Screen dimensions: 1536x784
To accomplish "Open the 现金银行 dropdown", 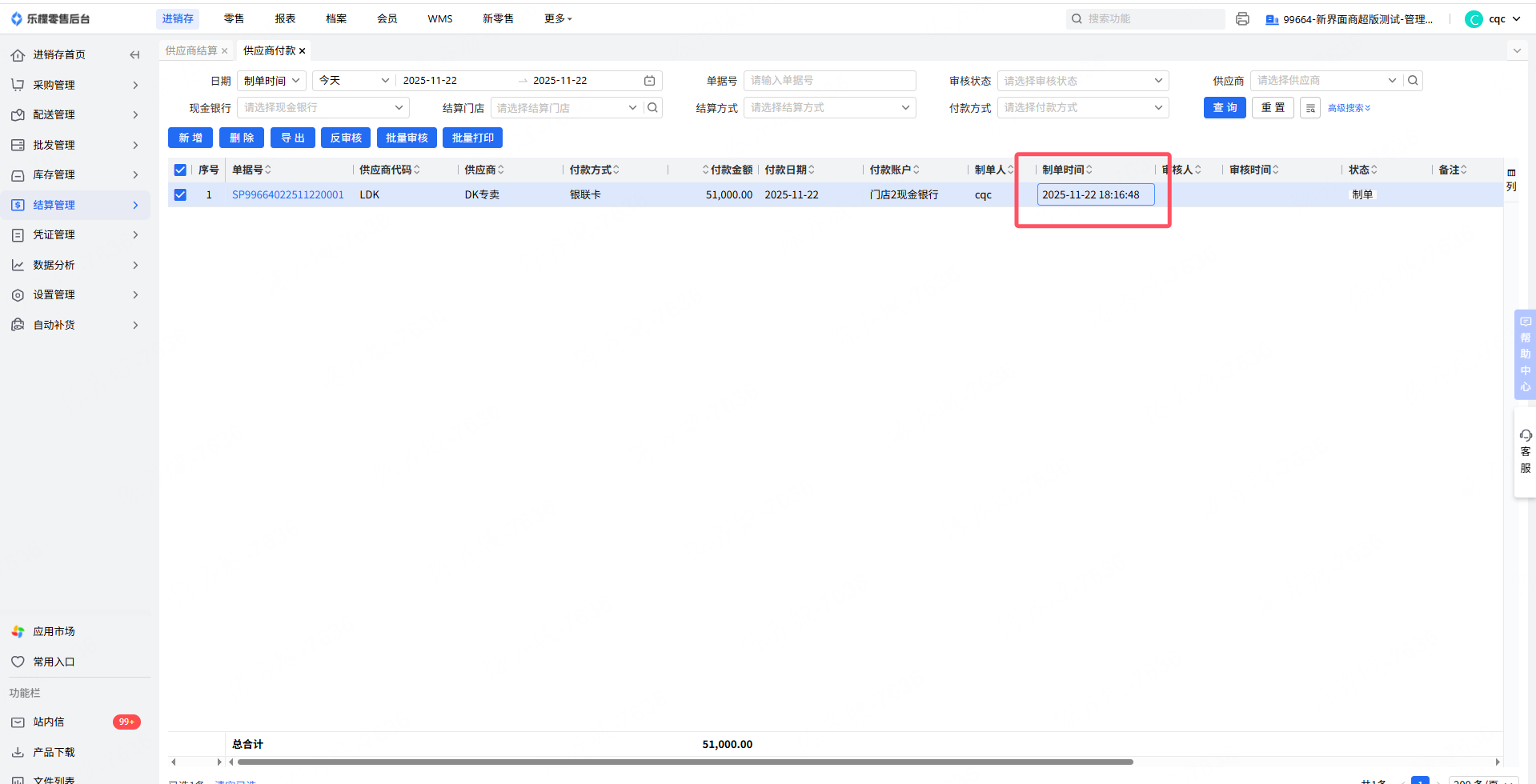I will [x=323, y=108].
